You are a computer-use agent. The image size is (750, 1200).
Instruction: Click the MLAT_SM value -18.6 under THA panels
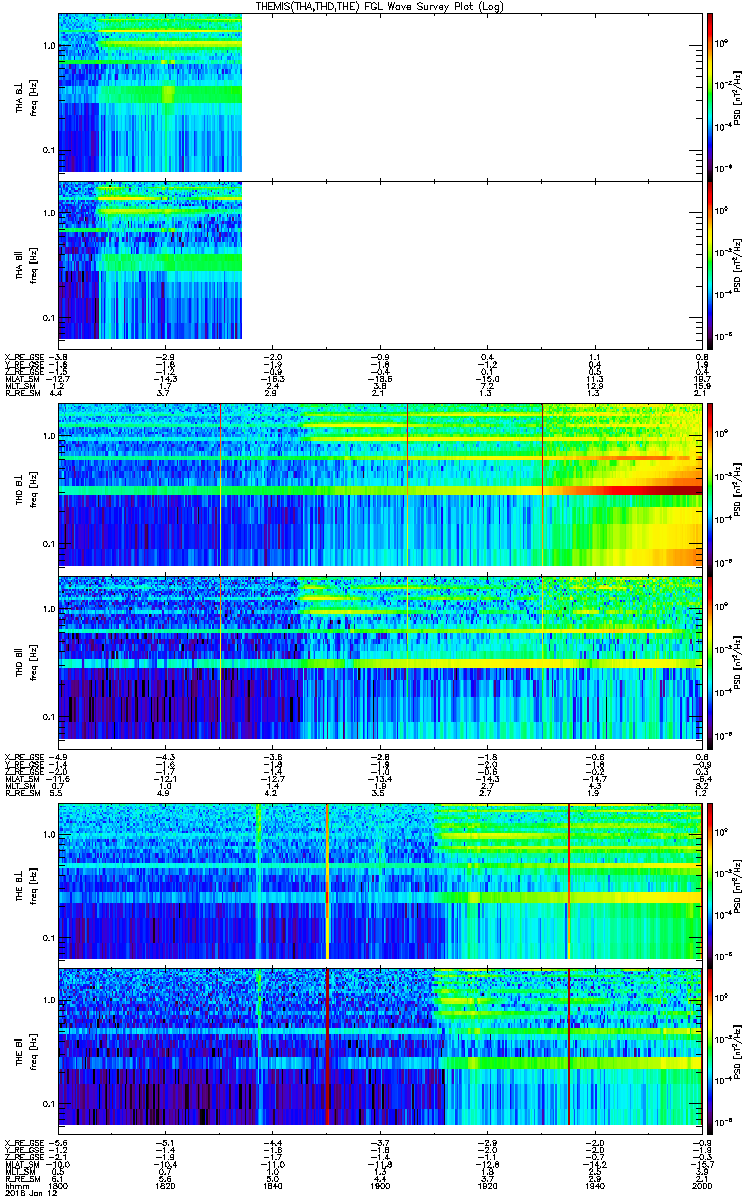(380, 380)
